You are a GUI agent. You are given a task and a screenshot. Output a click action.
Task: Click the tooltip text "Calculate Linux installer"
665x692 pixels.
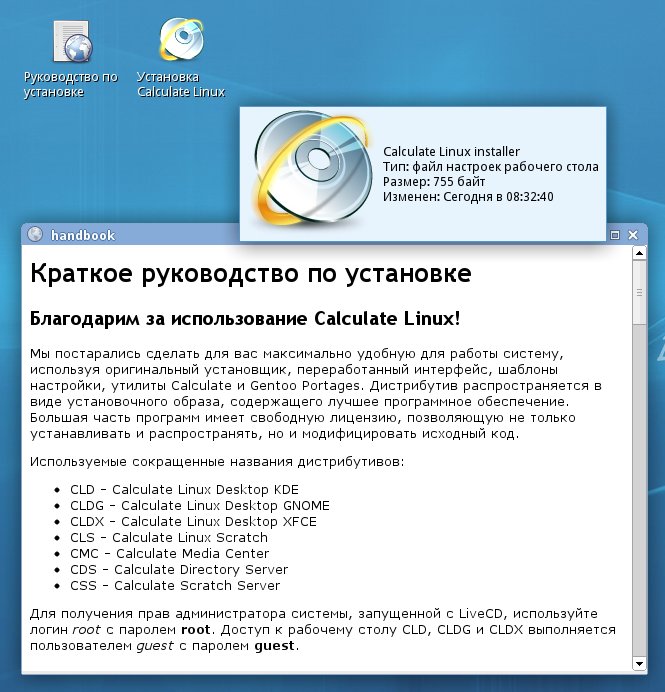451,151
